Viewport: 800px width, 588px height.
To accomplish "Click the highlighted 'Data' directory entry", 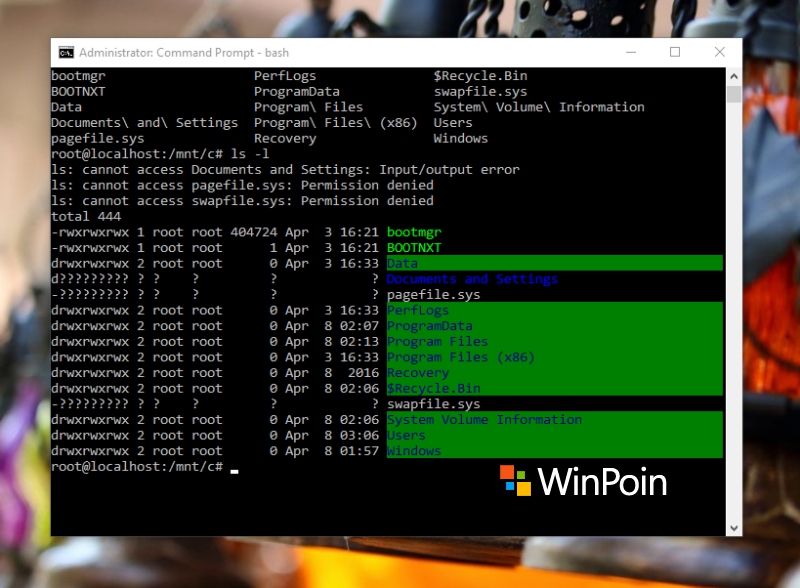I will (402, 263).
